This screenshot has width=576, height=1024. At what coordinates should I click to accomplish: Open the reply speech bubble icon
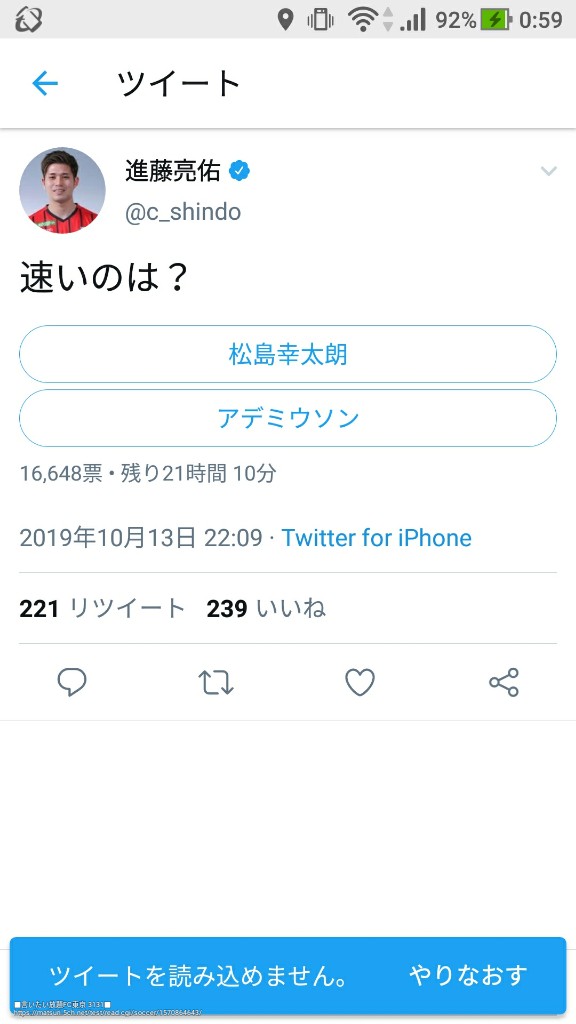[72, 682]
